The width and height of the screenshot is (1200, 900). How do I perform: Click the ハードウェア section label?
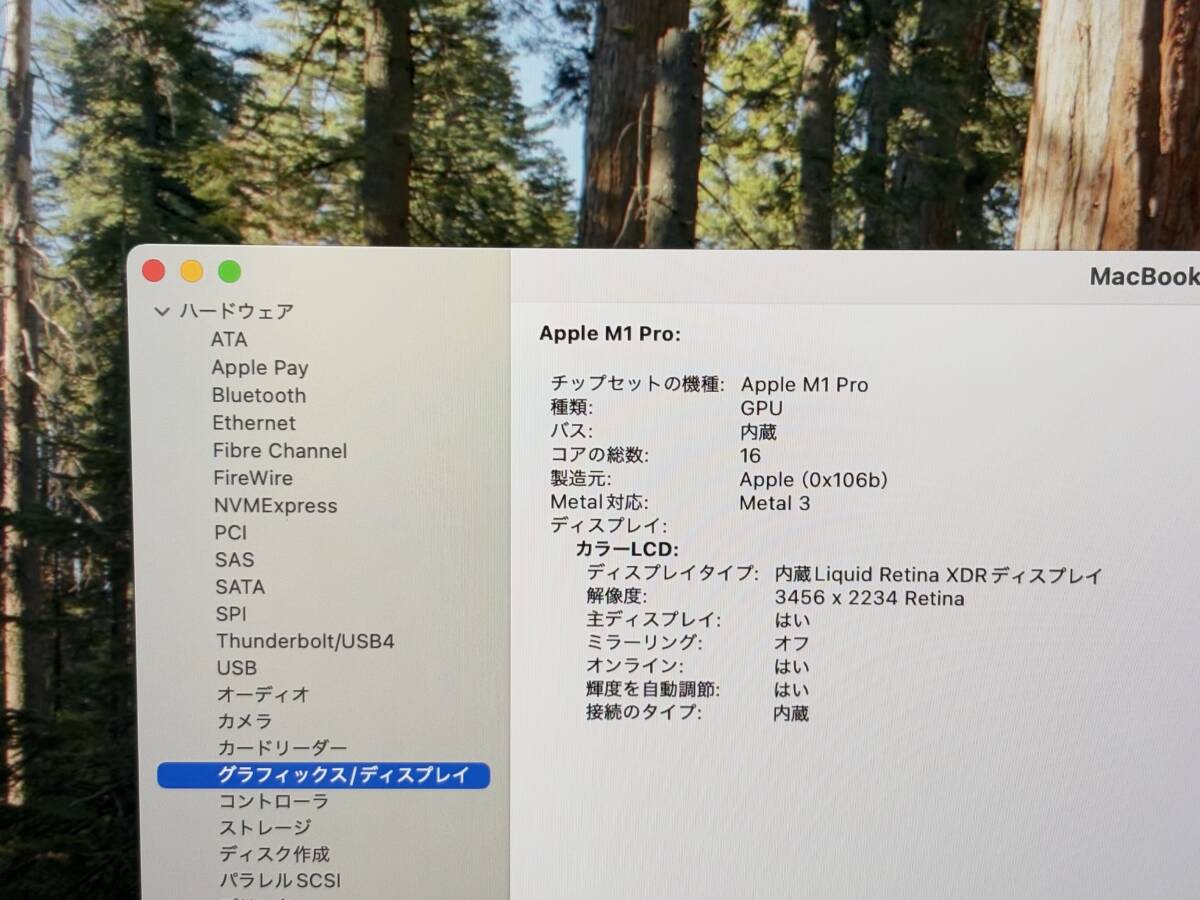(237, 312)
